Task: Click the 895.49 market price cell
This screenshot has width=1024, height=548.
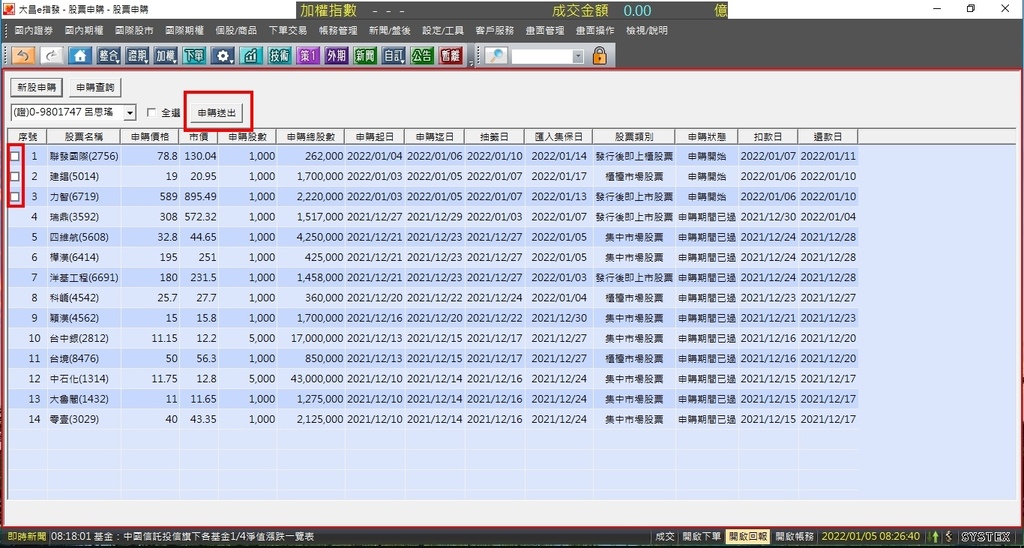Action: tap(199, 197)
